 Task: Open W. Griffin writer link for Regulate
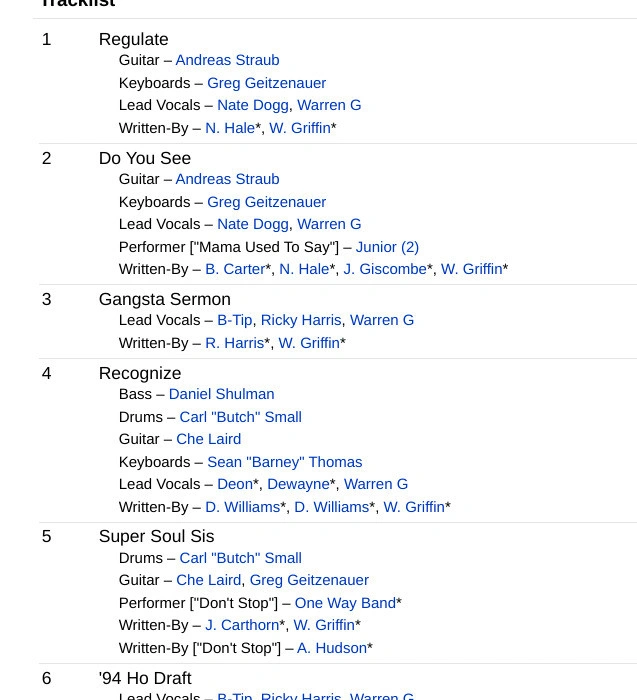pos(300,128)
